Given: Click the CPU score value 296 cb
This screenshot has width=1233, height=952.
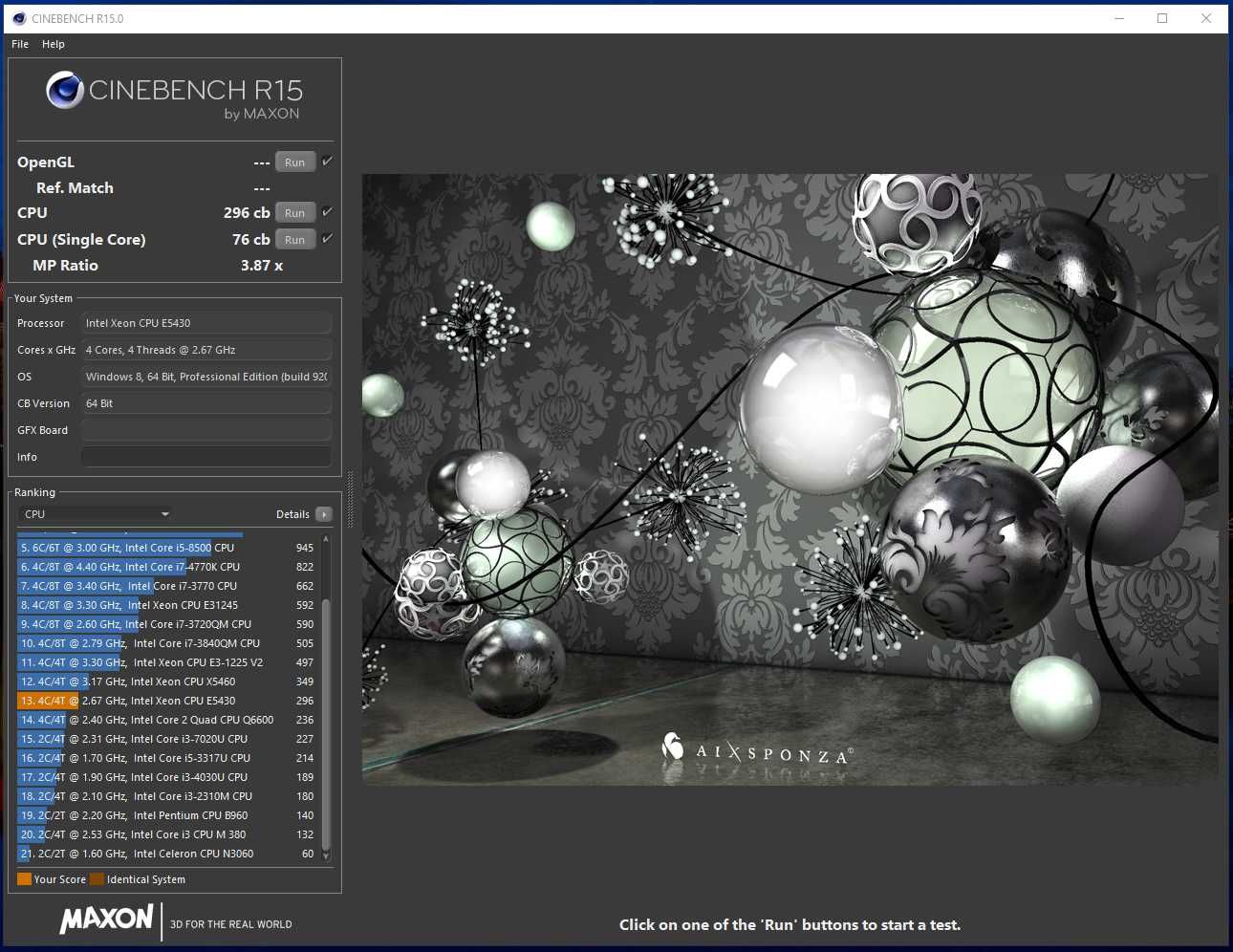Looking at the screenshot, I should (247, 213).
